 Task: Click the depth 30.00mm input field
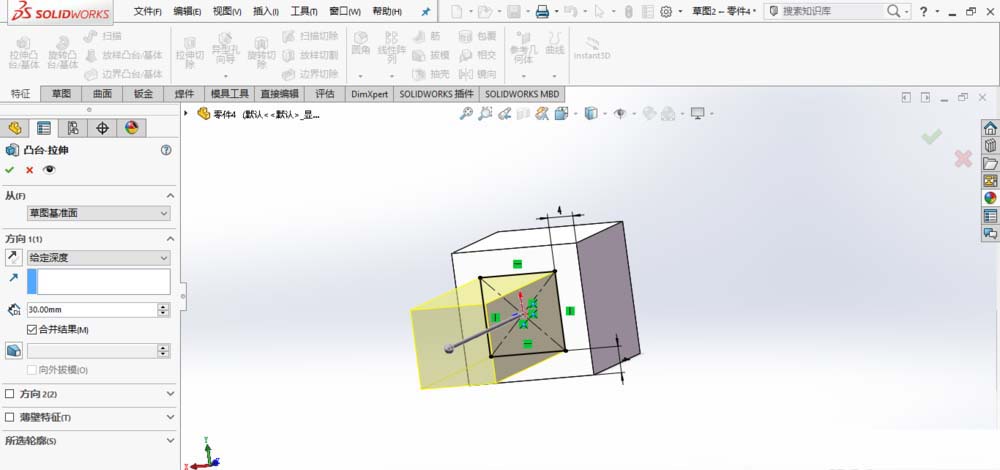click(91, 310)
